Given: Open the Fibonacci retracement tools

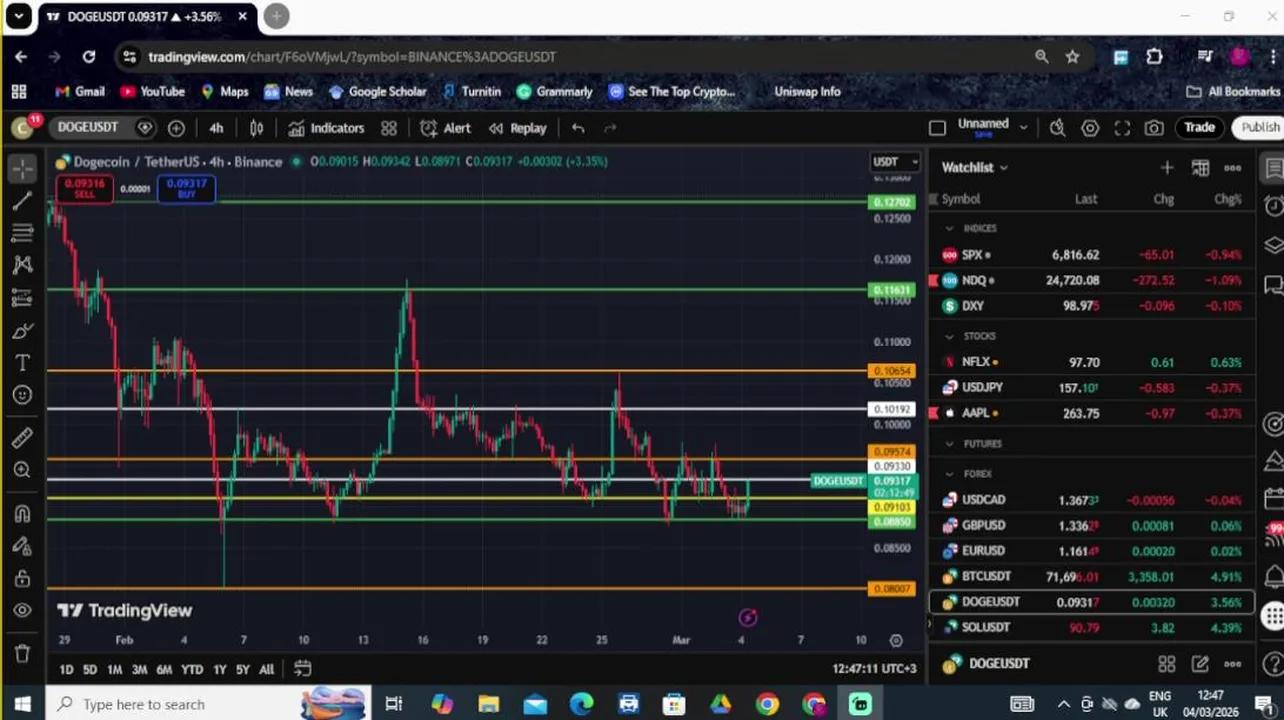Looking at the screenshot, I should pyautogui.click(x=22, y=233).
